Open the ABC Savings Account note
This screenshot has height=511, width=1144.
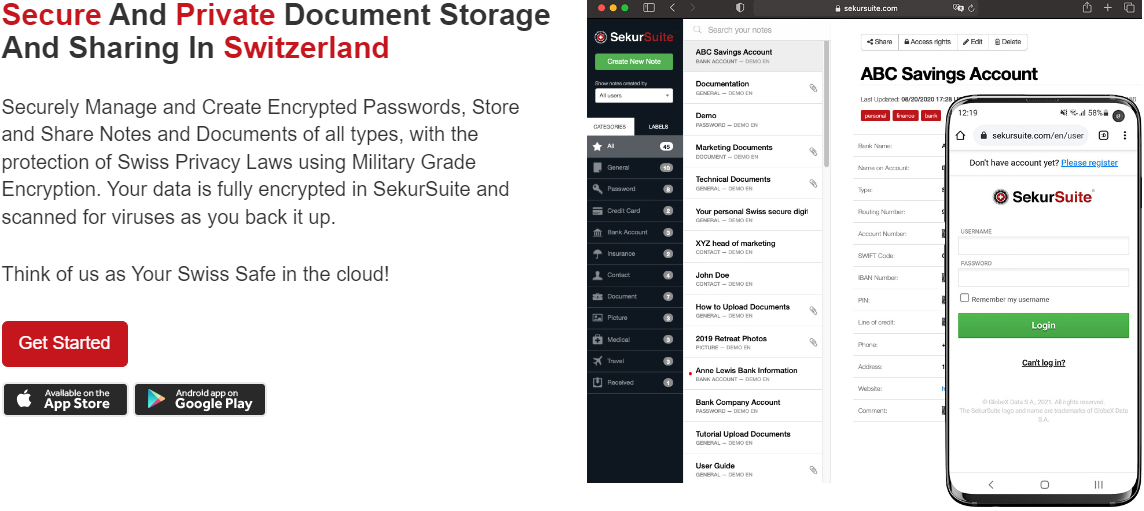(753, 55)
